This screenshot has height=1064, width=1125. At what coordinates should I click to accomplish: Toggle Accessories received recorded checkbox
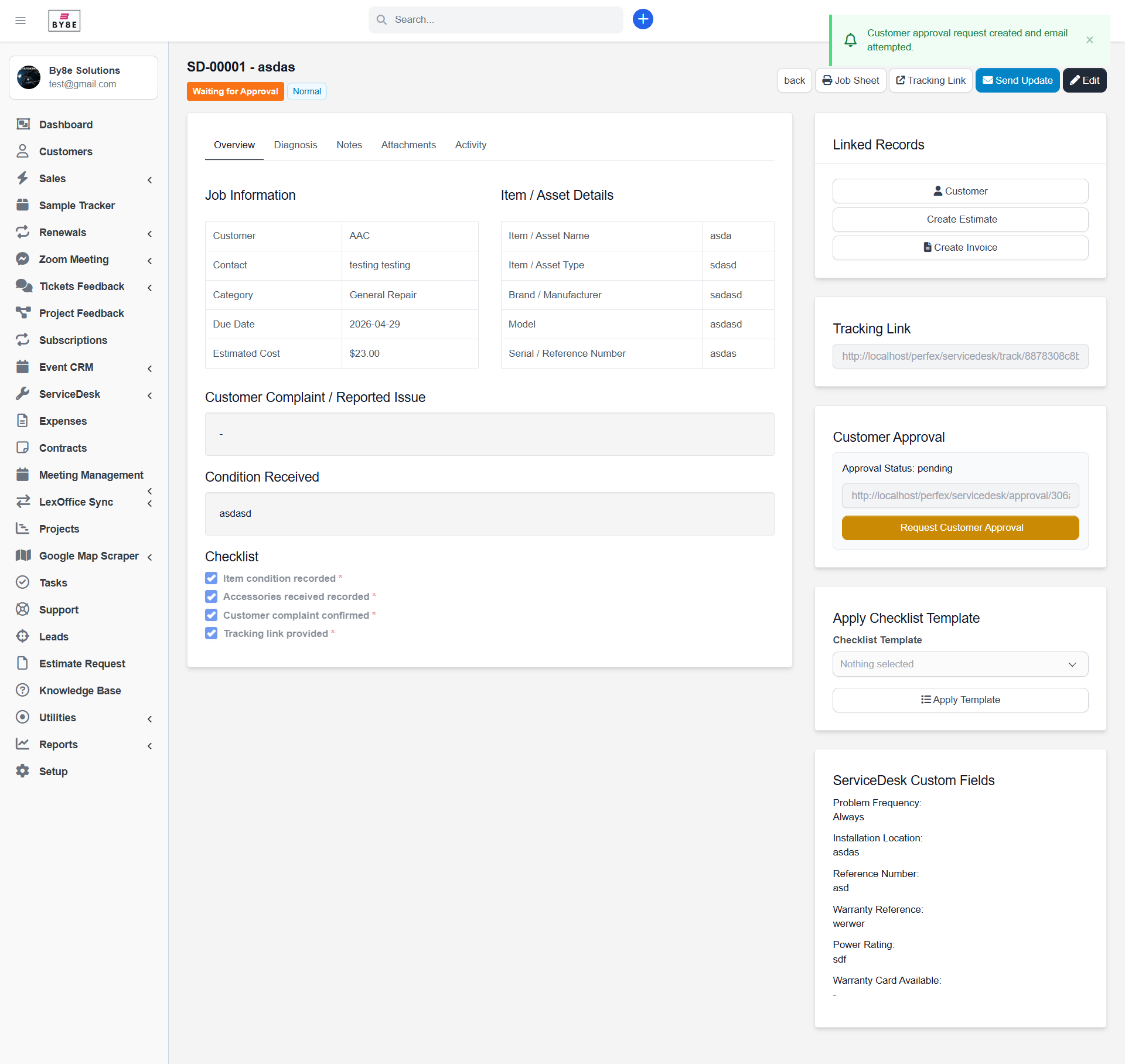pos(211,596)
